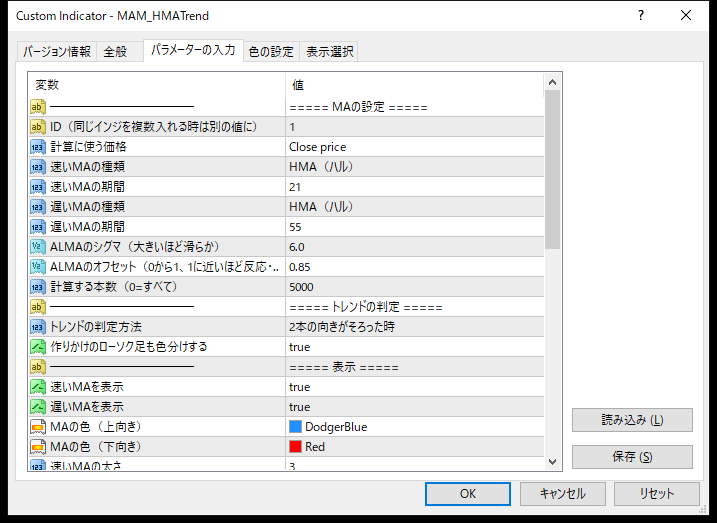Click the double icon beside ALMAのシグマ
The image size is (717, 523).
coord(38,247)
